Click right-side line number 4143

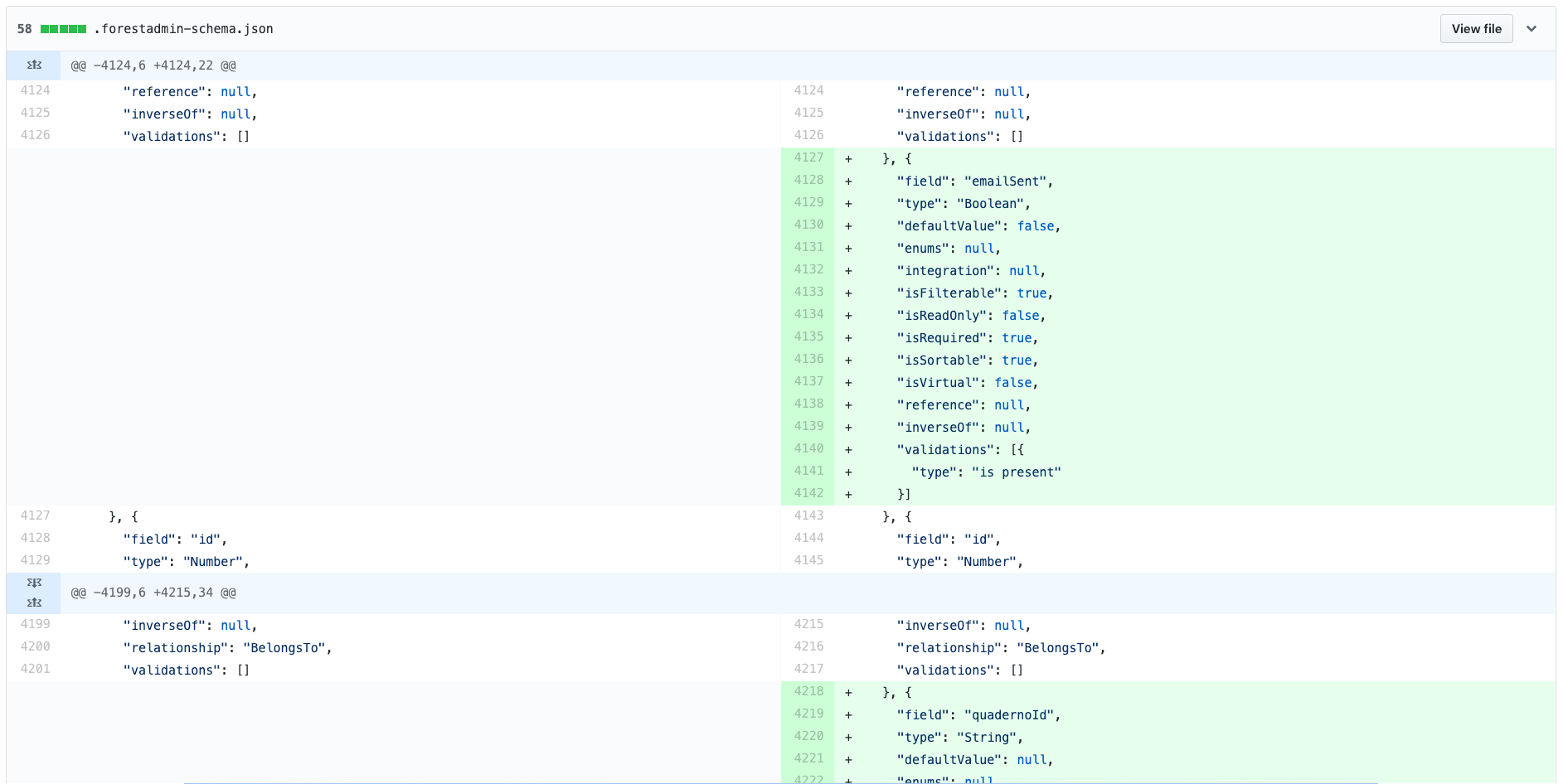pyautogui.click(x=808, y=515)
